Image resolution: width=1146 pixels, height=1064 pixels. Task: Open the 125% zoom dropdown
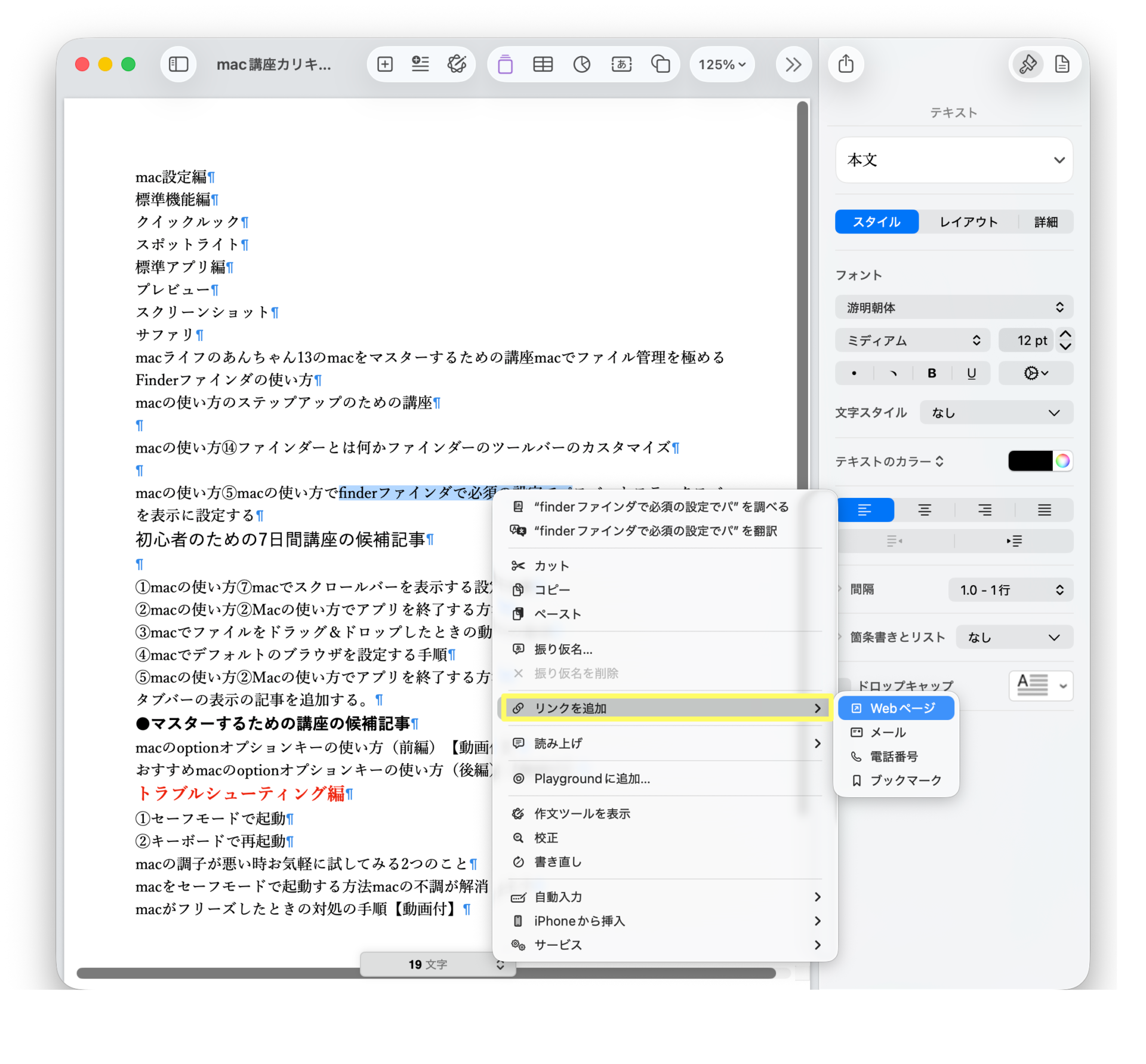point(722,64)
